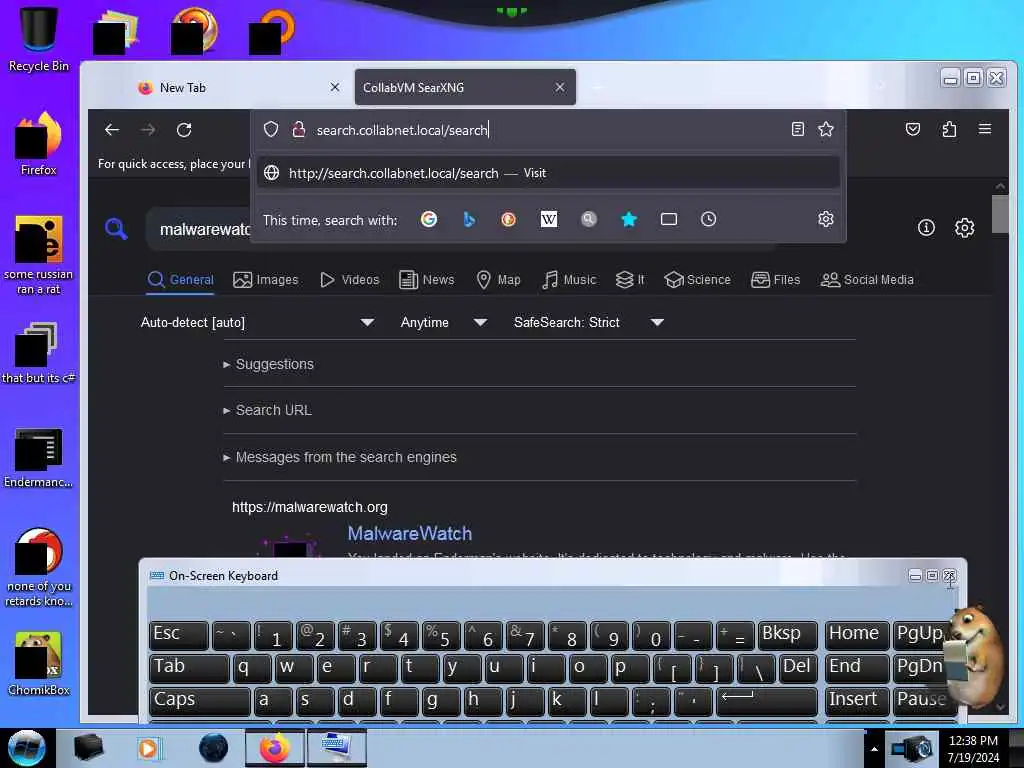Click Firefox in the taskbar
Screen dimensions: 1024x768
coord(275,748)
